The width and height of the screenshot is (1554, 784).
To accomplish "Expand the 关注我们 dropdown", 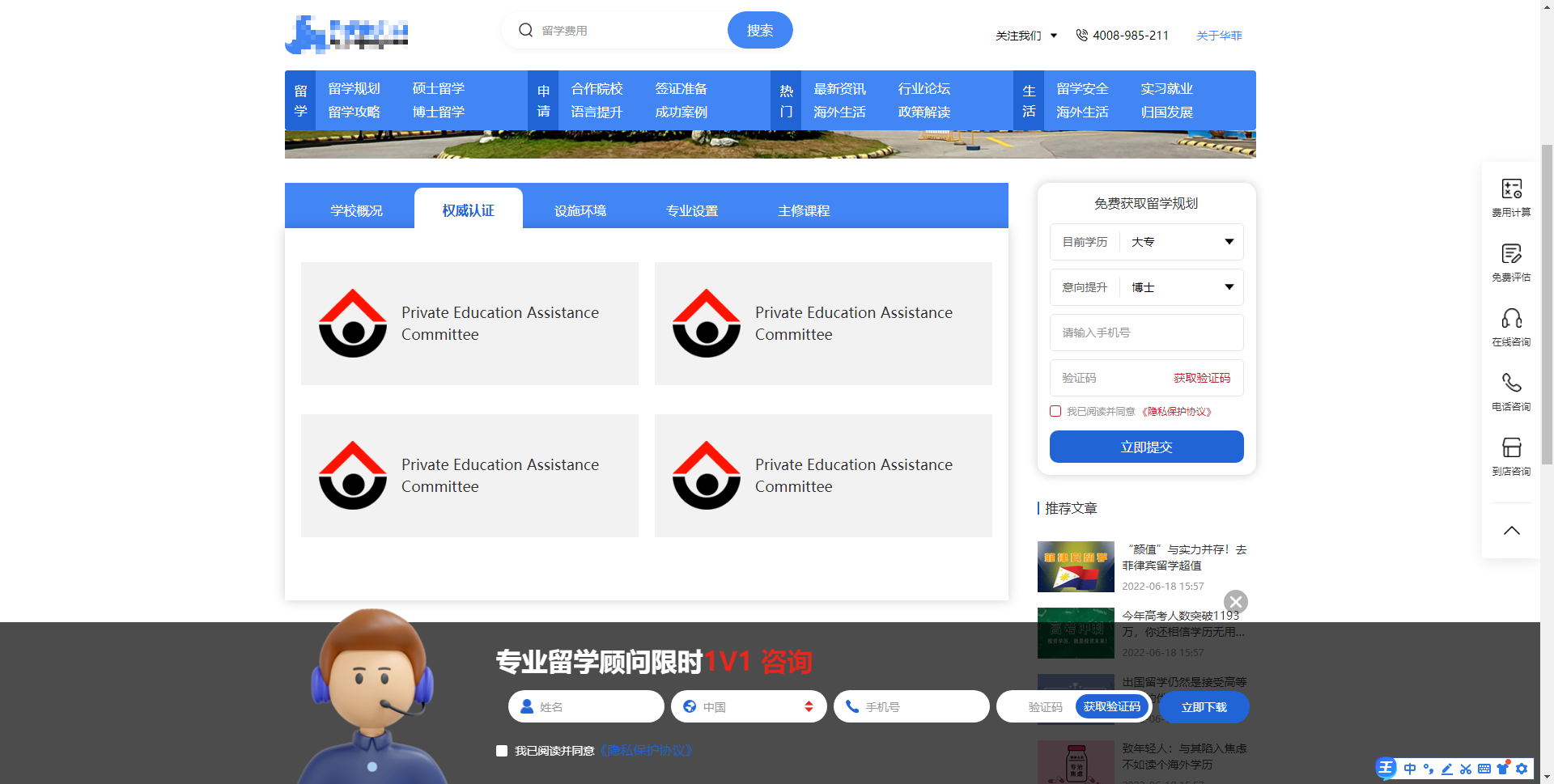I will coord(1026,36).
